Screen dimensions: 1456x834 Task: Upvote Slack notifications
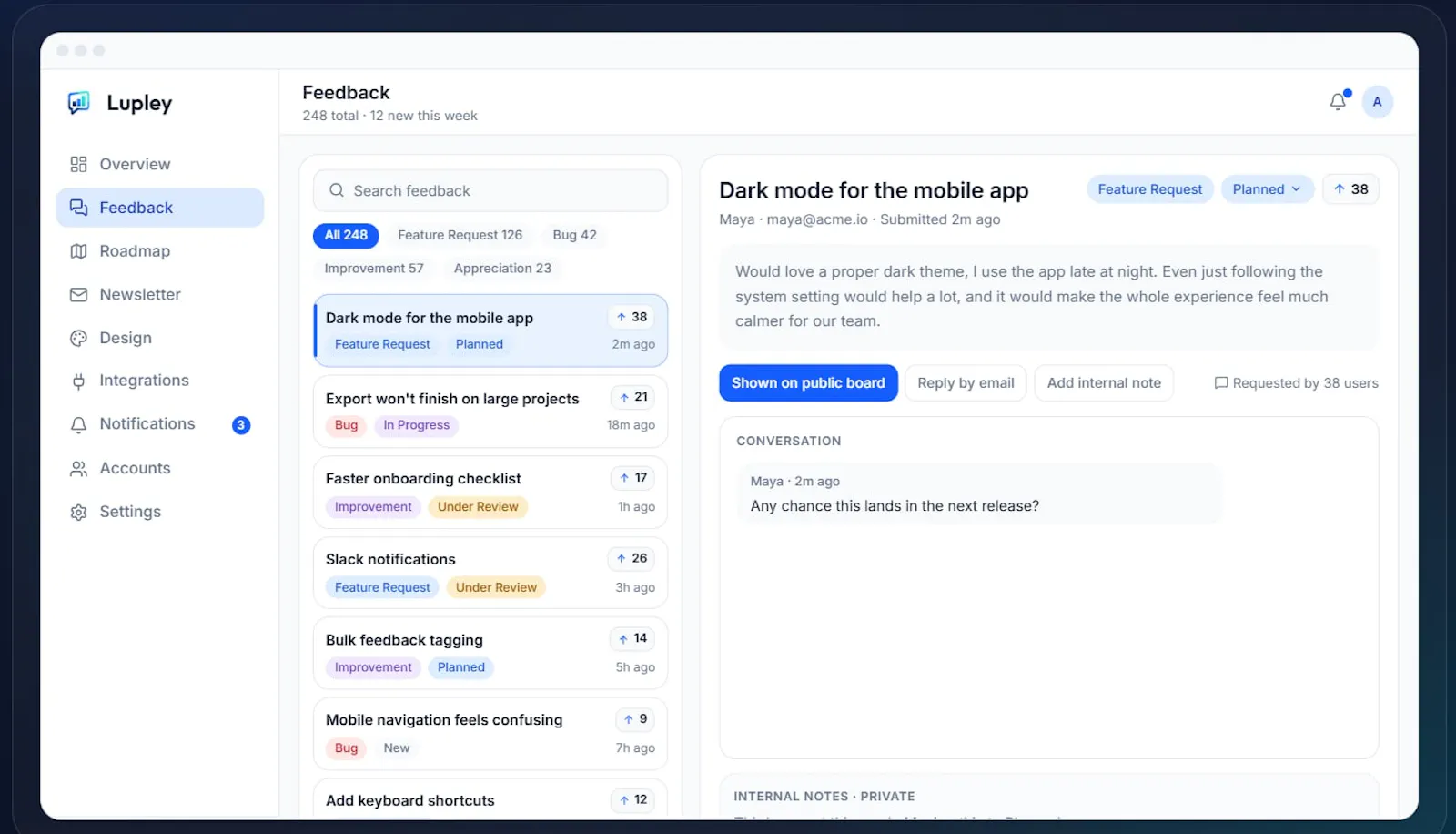point(632,558)
